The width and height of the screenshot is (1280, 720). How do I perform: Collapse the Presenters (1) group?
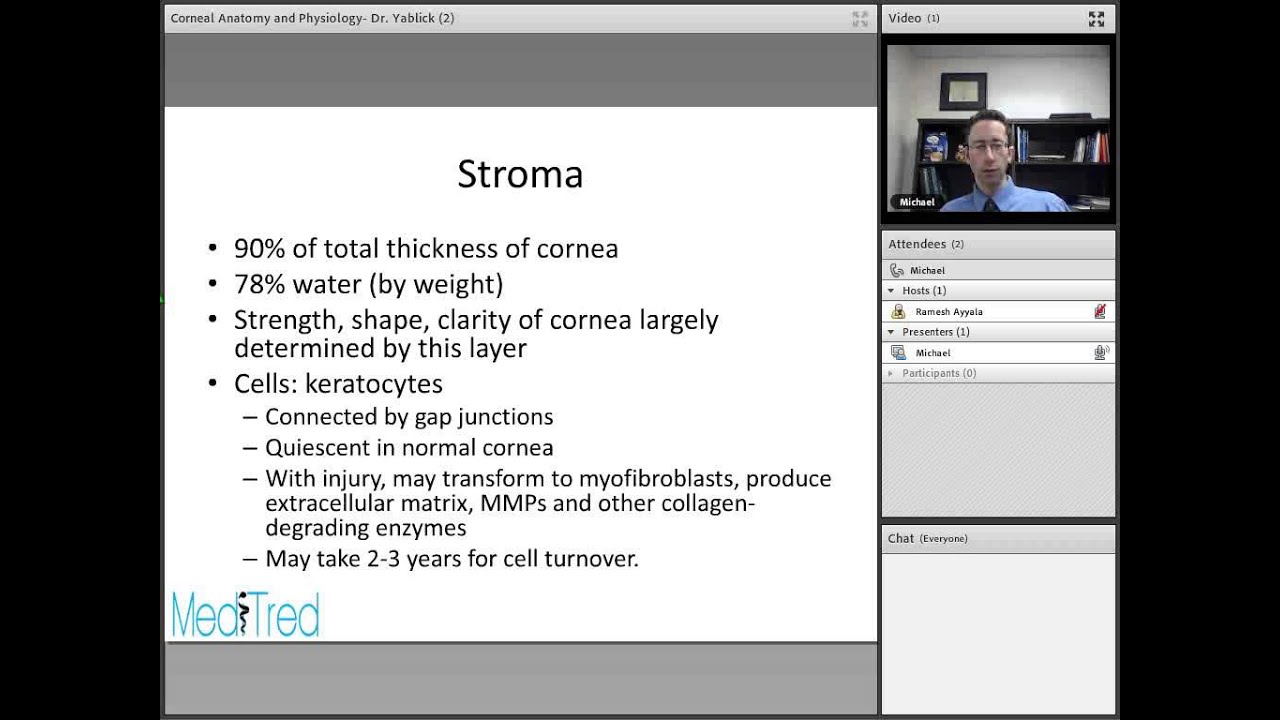click(891, 332)
